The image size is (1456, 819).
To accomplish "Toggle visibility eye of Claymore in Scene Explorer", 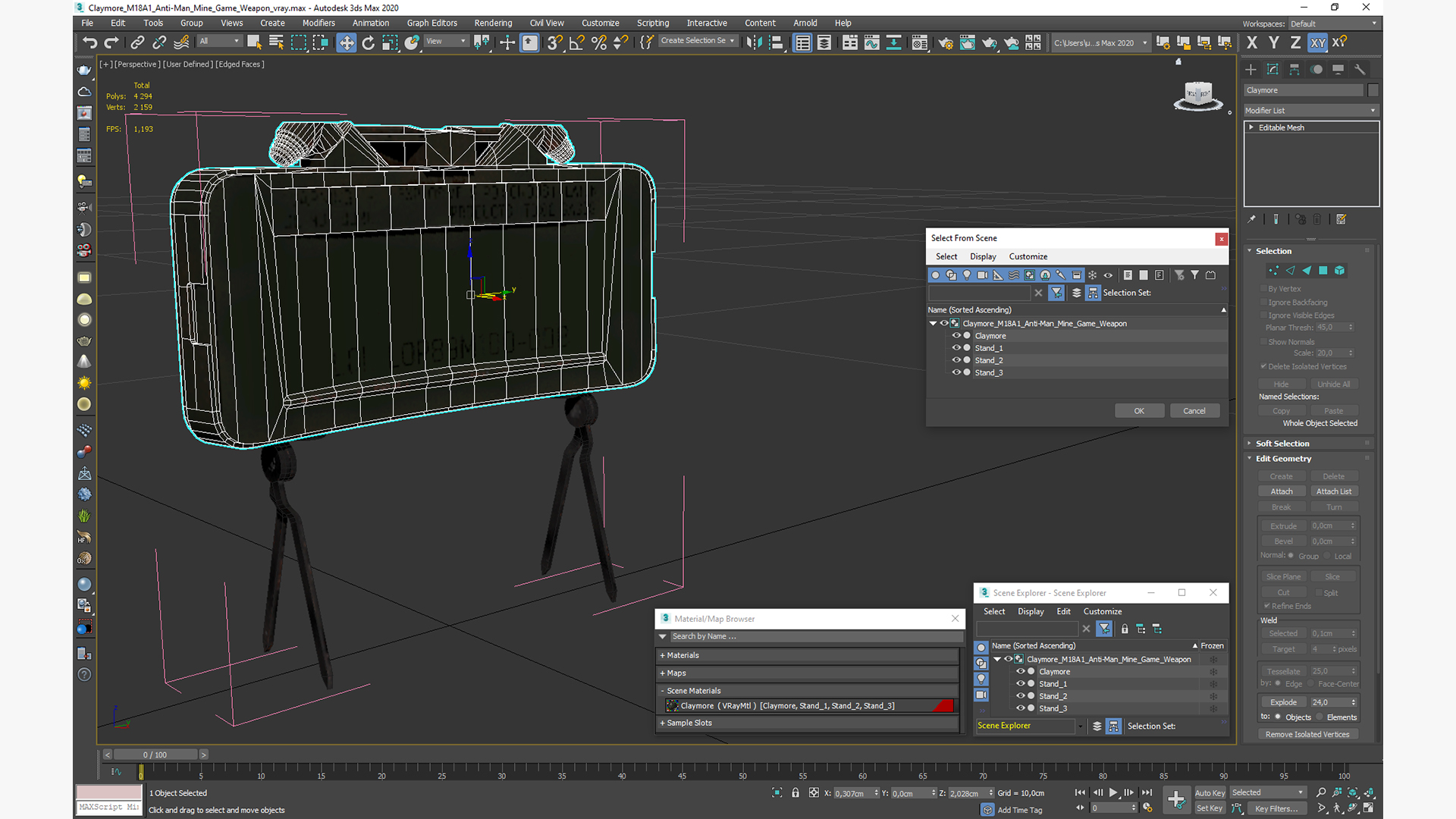I will 1021,672.
